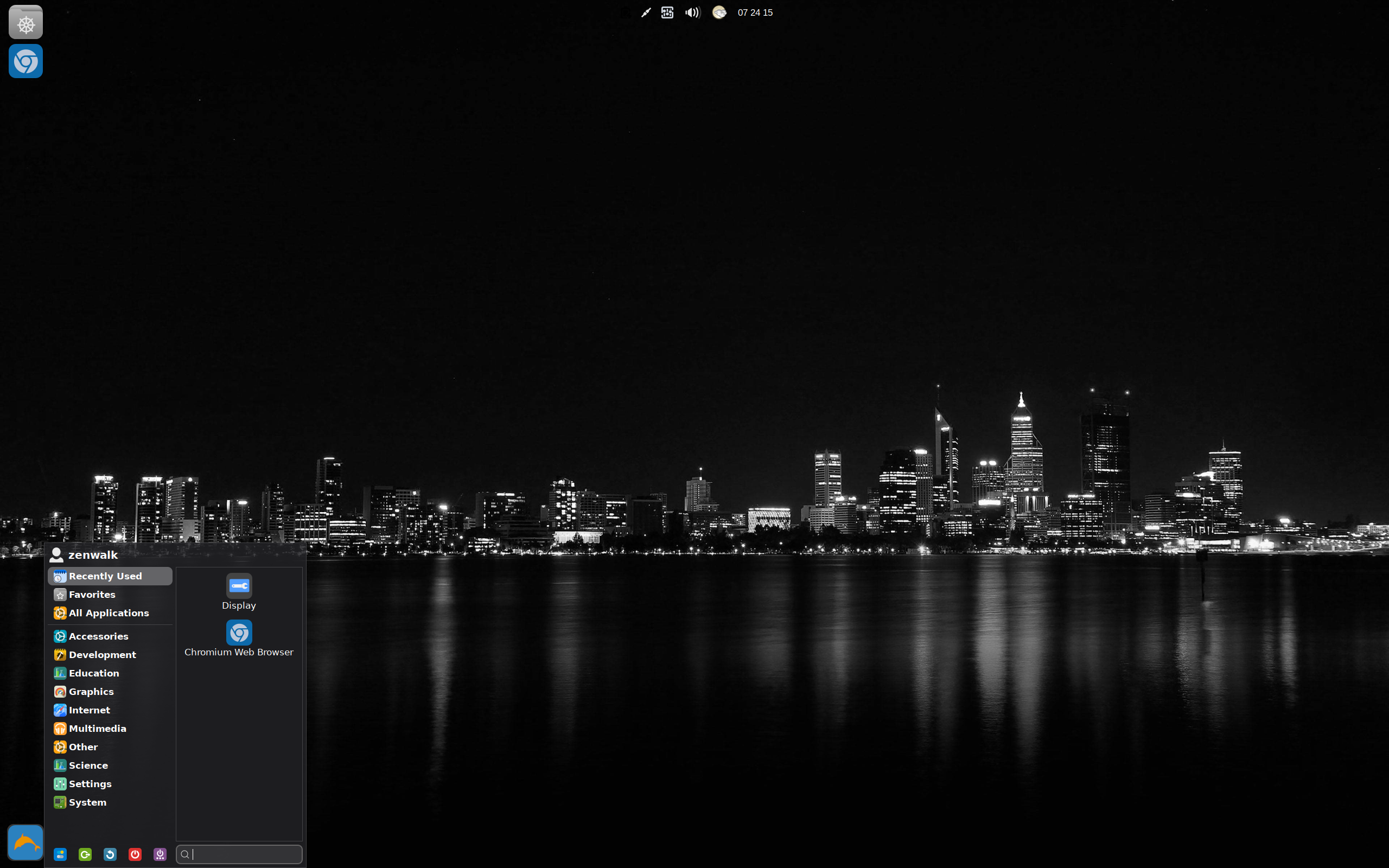Click the blue Restart icon
The height and width of the screenshot is (868, 1389).
[x=110, y=854]
